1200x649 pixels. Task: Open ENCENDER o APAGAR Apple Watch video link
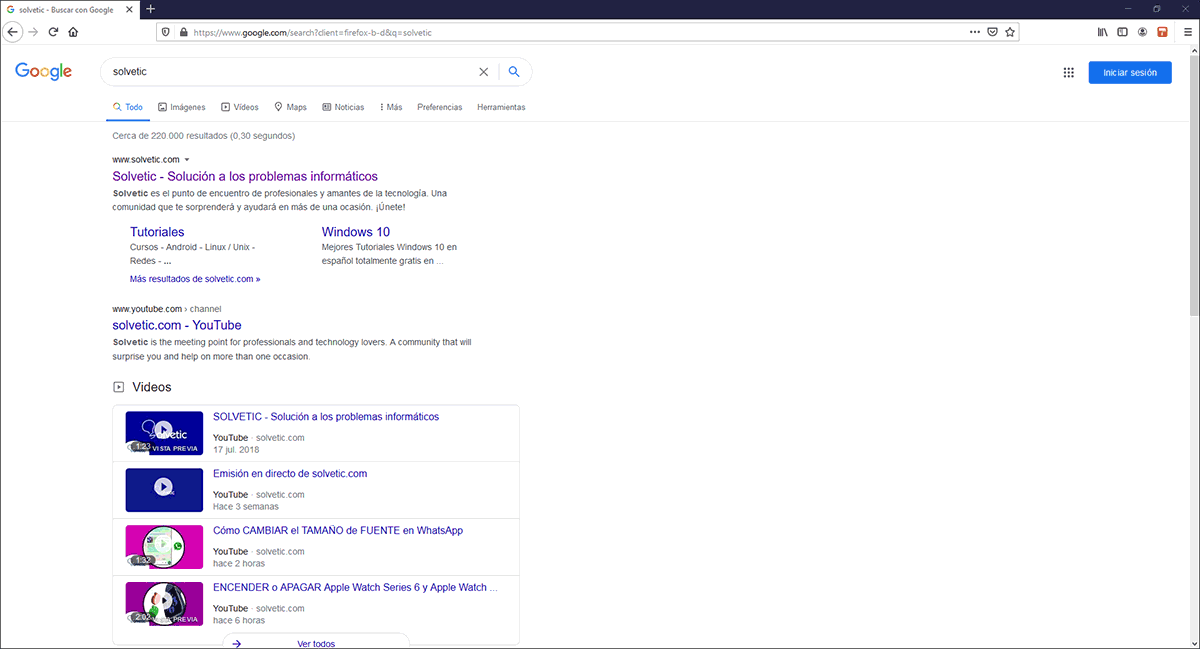point(355,587)
